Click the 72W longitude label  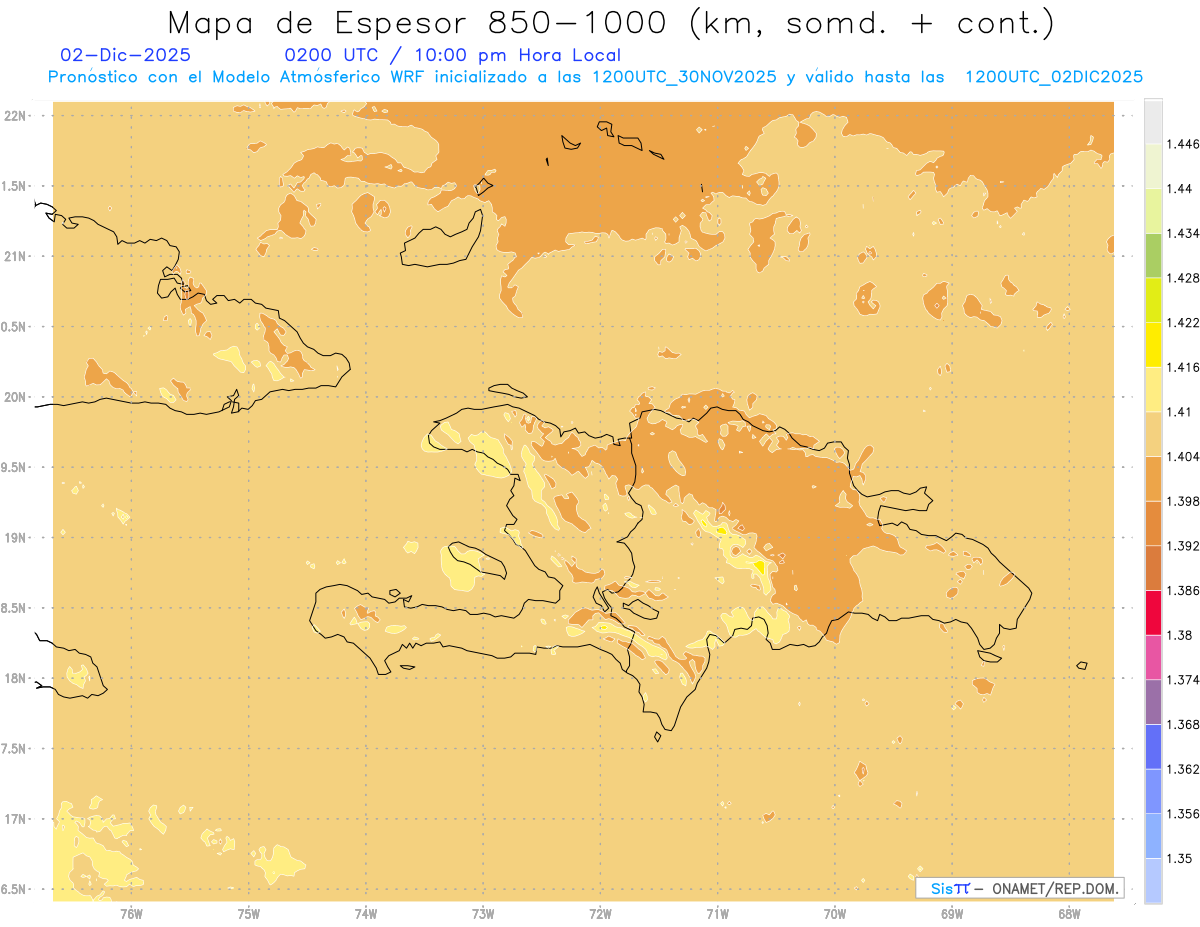point(601,914)
